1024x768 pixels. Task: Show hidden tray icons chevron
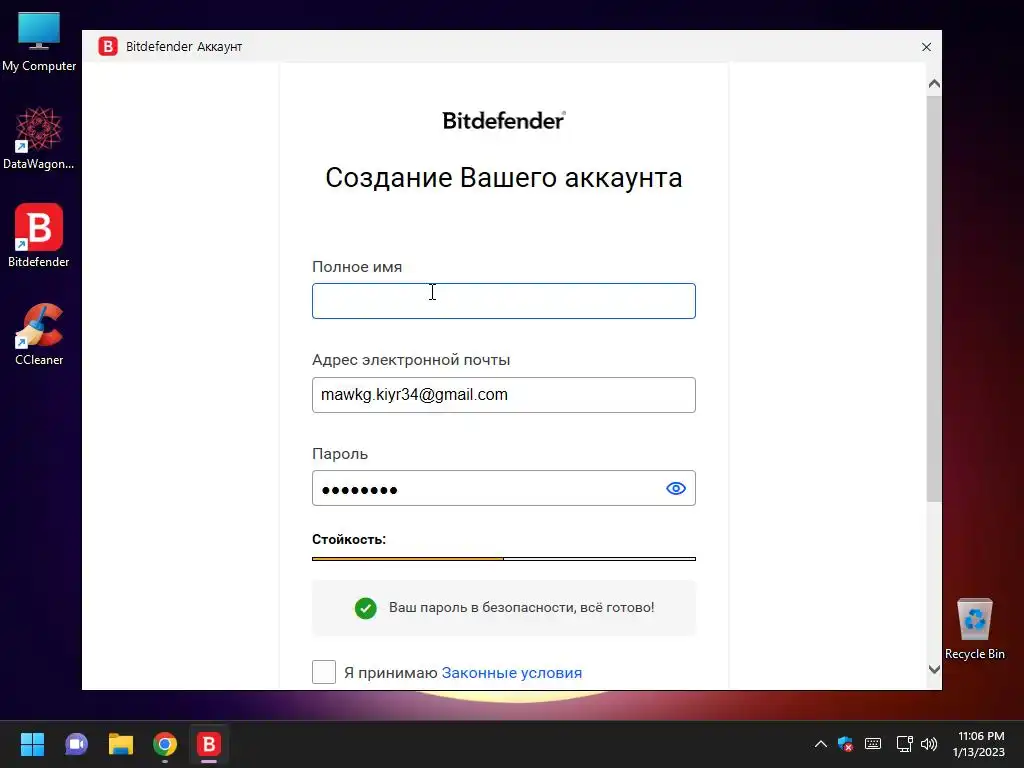[821, 744]
